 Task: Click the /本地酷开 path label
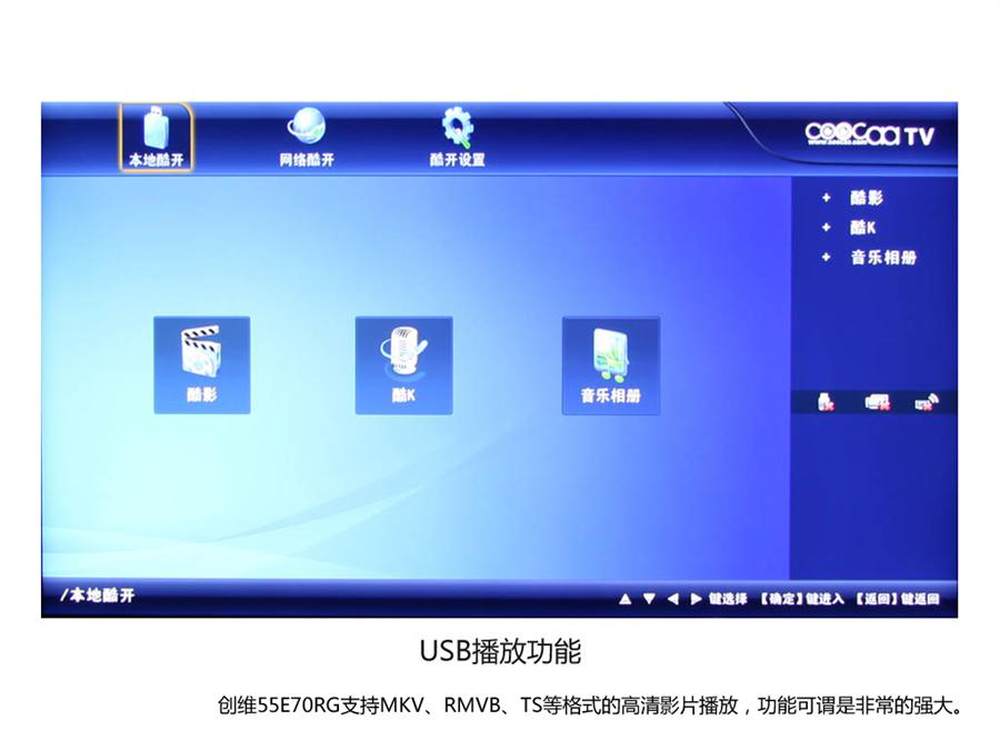coord(97,596)
